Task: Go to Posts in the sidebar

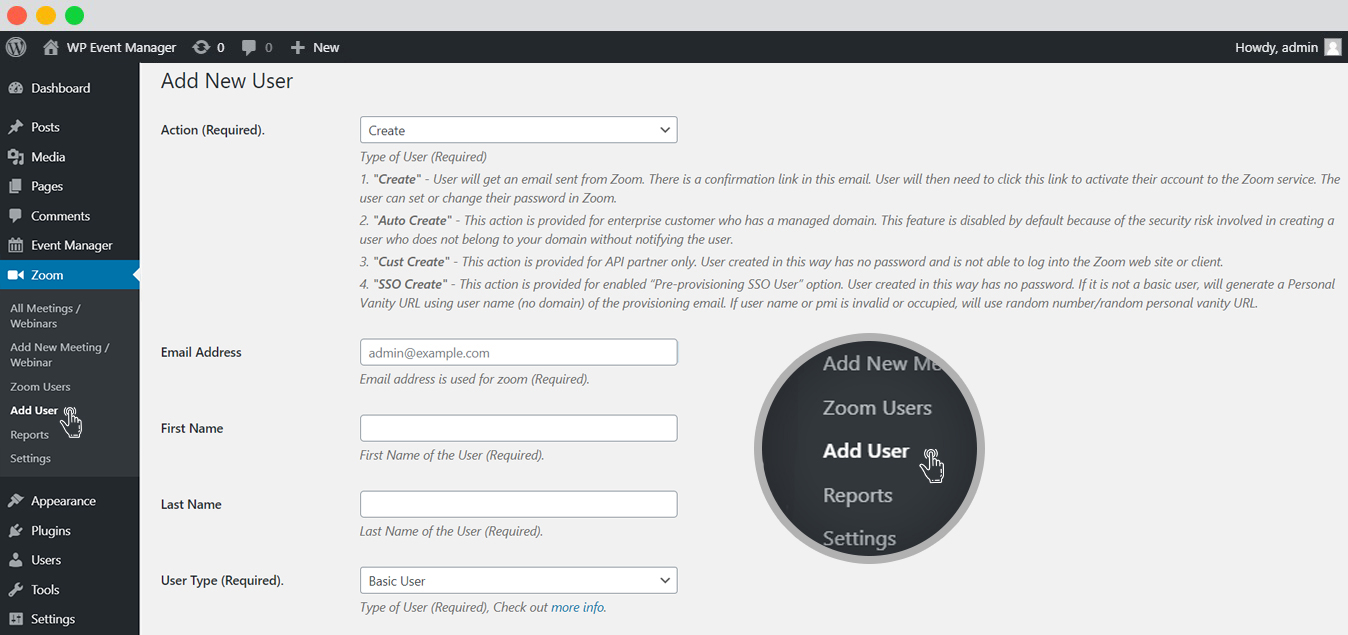Action: tap(45, 127)
